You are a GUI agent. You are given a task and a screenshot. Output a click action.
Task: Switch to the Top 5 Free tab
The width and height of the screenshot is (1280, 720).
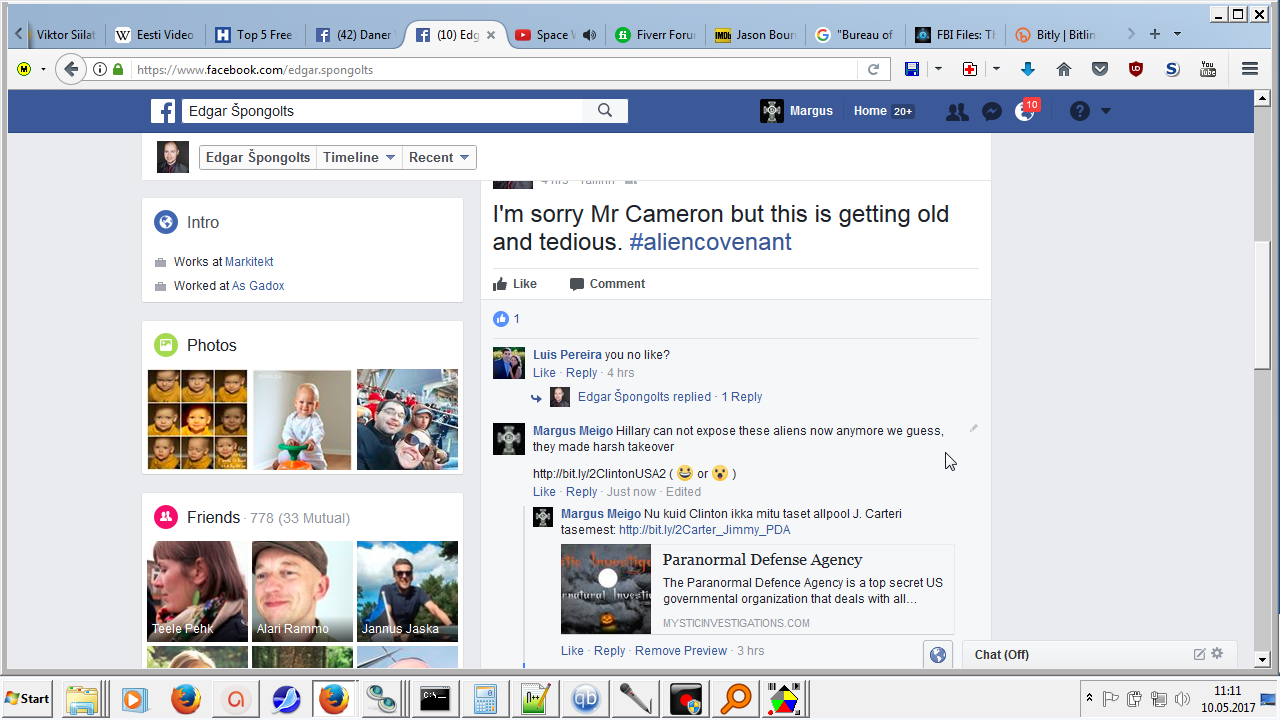point(254,35)
